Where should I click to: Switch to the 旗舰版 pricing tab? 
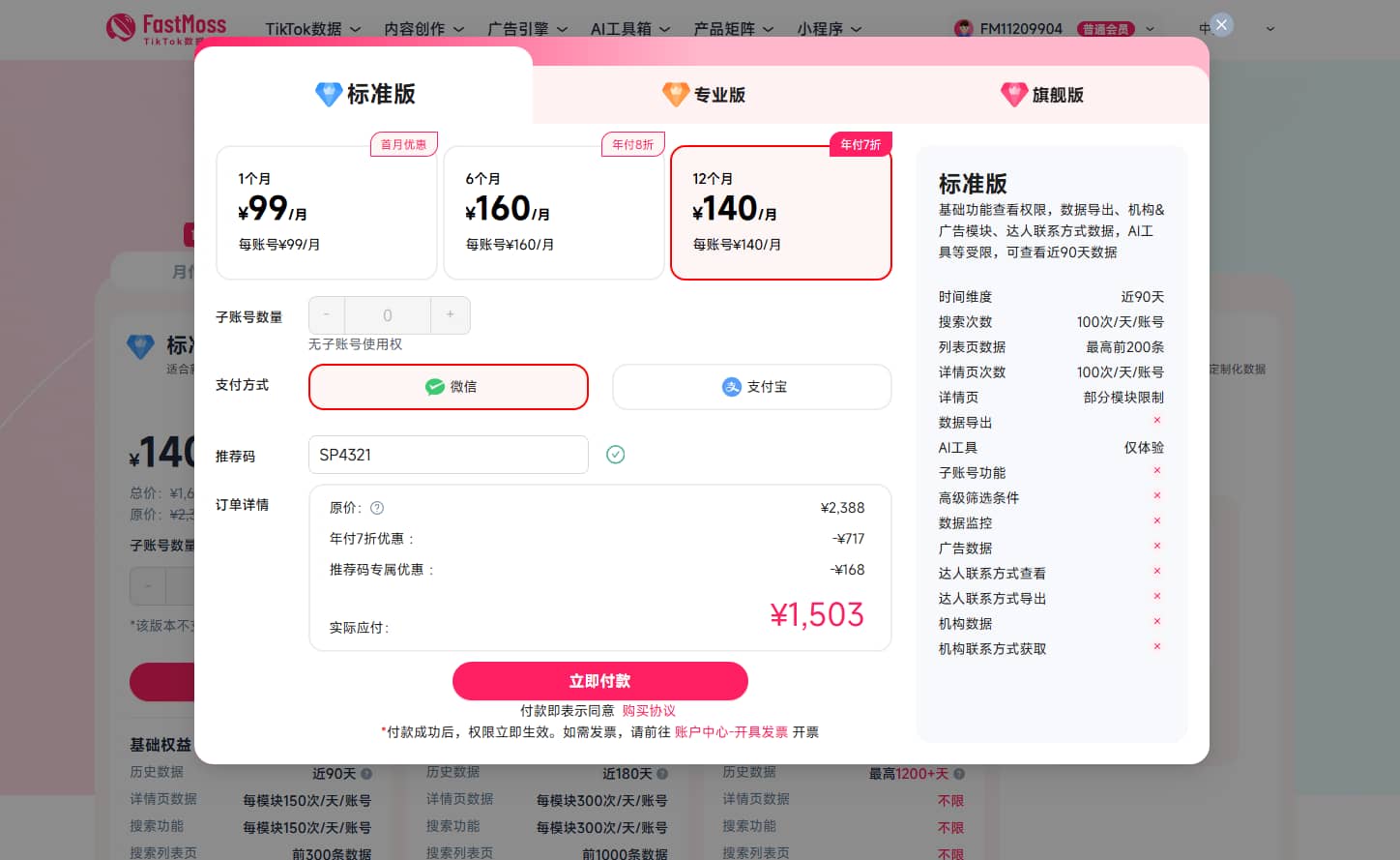1042,94
